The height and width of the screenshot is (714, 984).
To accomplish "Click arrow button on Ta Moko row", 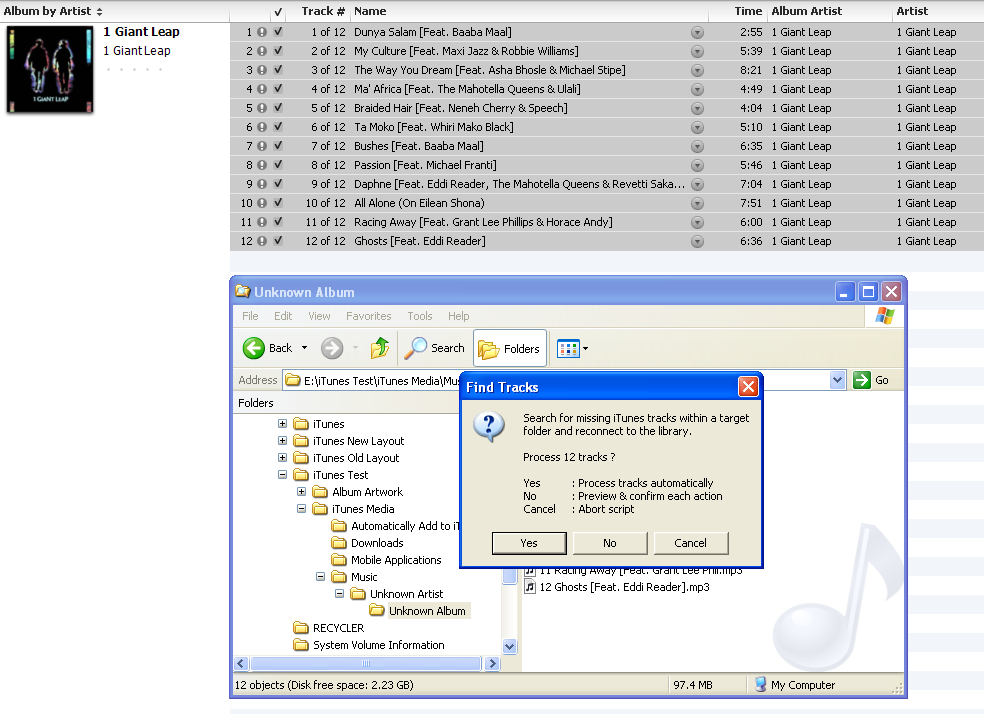I will [x=697, y=127].
